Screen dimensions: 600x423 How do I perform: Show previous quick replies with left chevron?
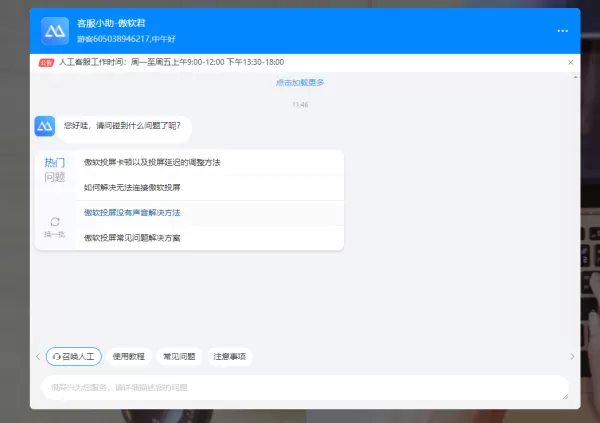[x=38, y=356]
